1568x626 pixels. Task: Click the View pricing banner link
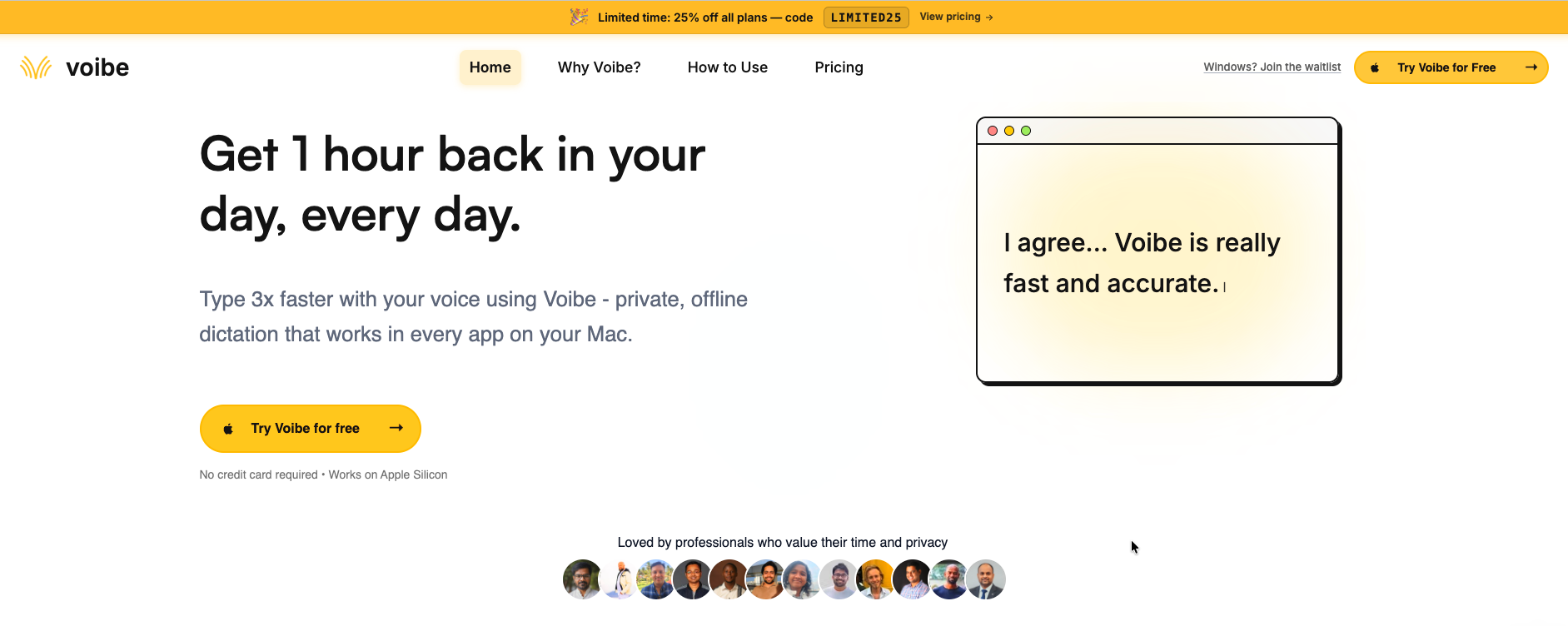point(956,17)
